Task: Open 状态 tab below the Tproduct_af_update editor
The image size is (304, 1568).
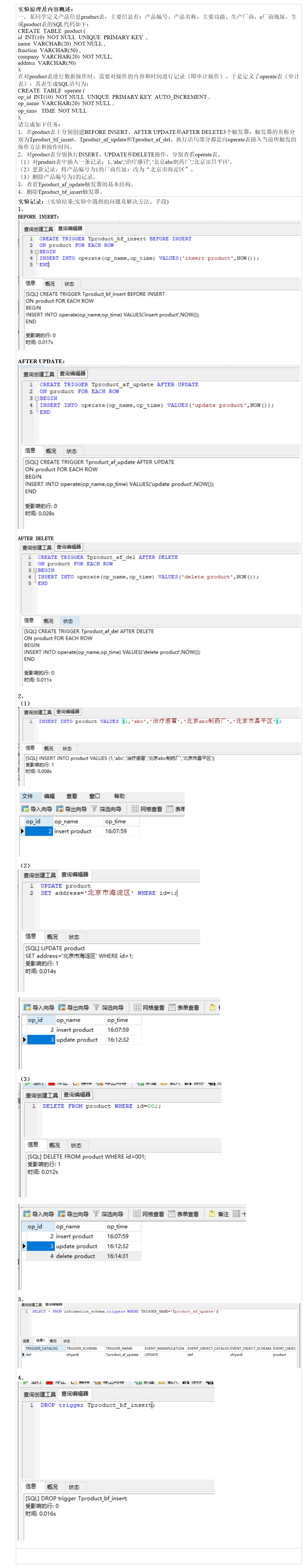Action: 71,451
